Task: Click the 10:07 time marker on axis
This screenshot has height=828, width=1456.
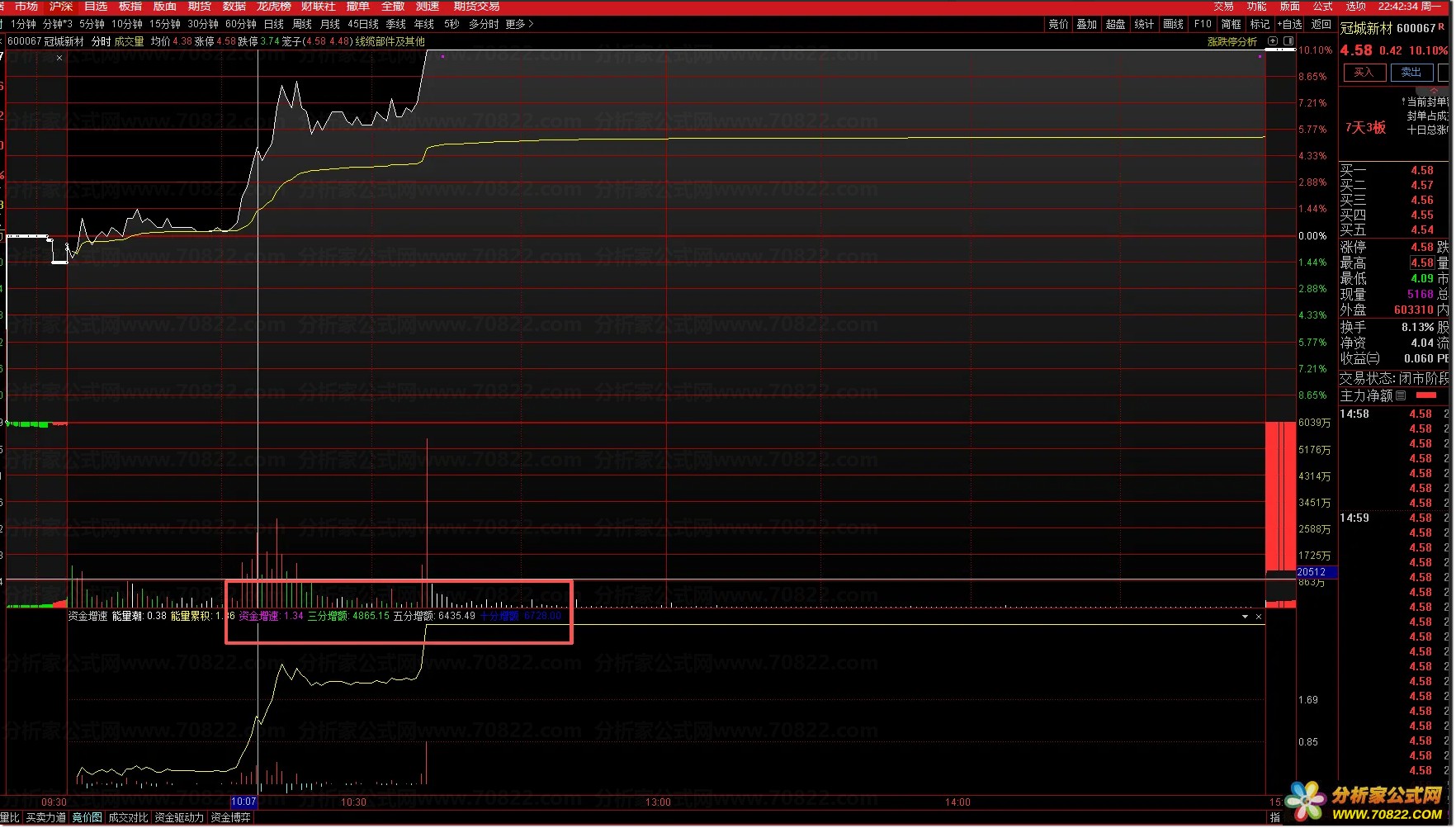Action: coord(243,802)
